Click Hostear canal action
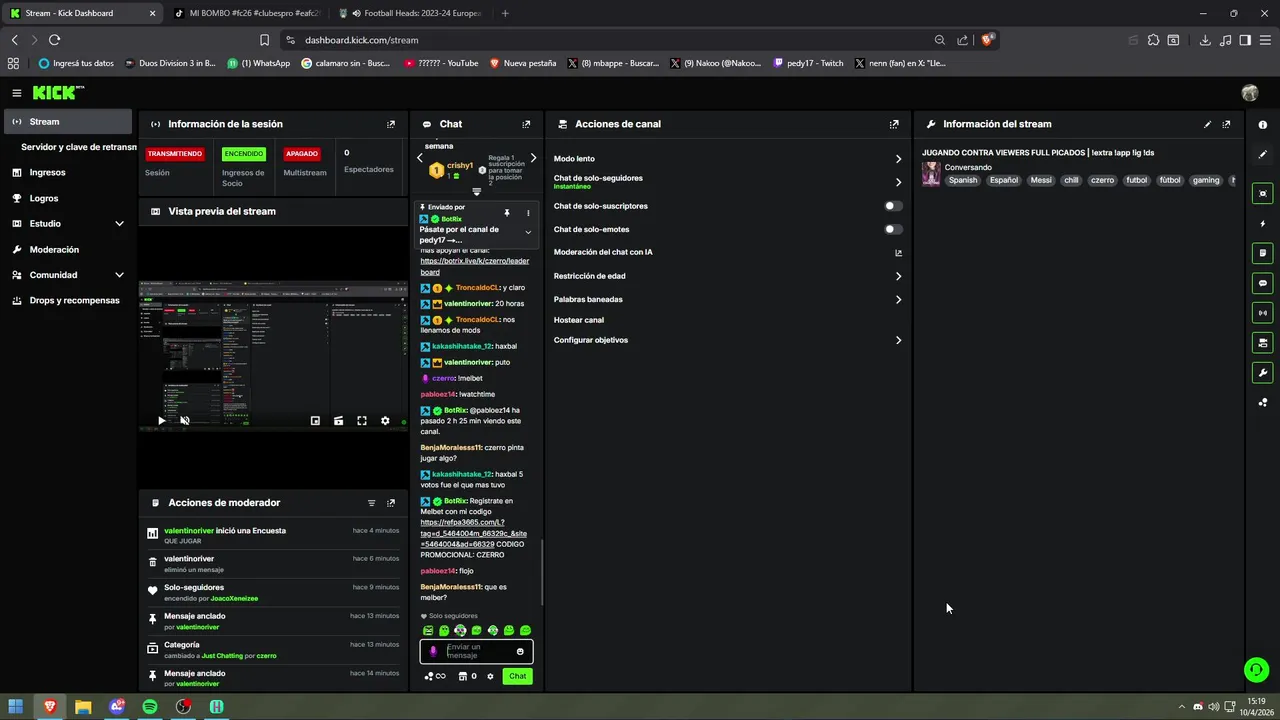This screenshot has width=1280, height=720. pyautogui.click(x=579, y=320)
